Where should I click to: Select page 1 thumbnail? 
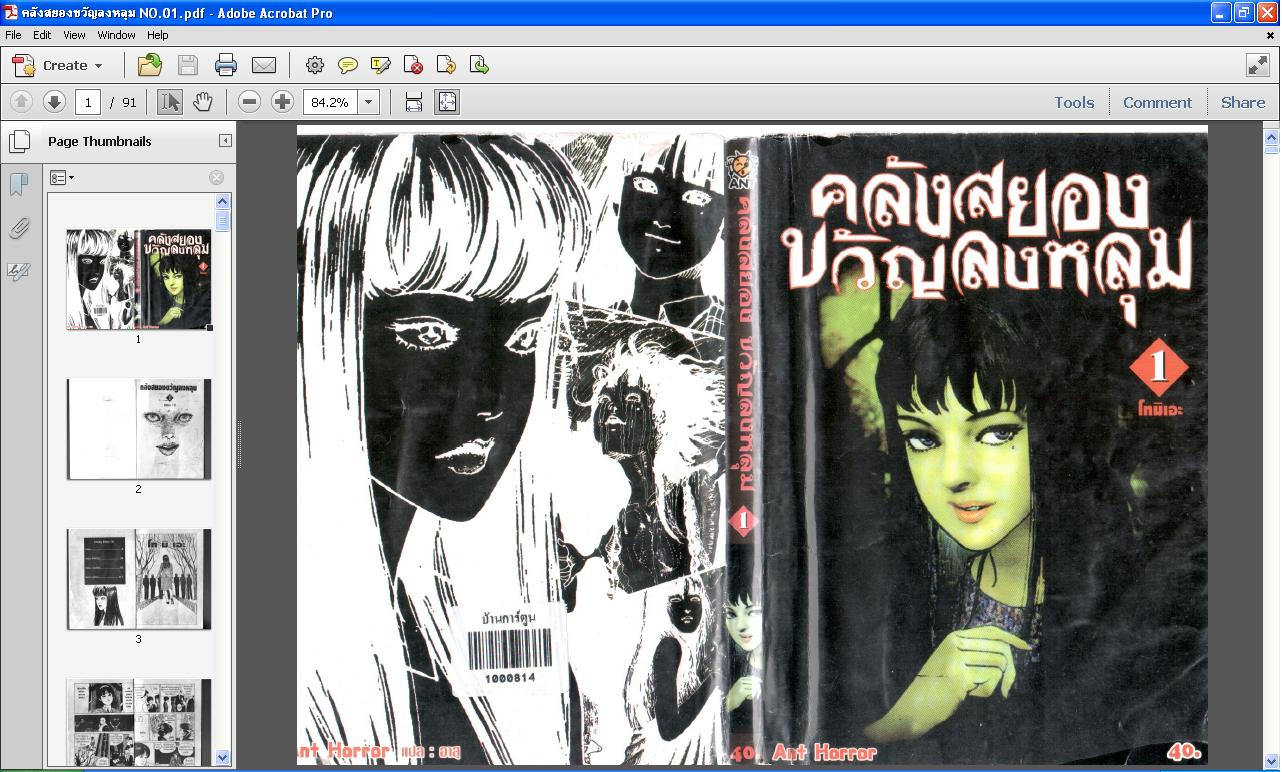(139, 279)
